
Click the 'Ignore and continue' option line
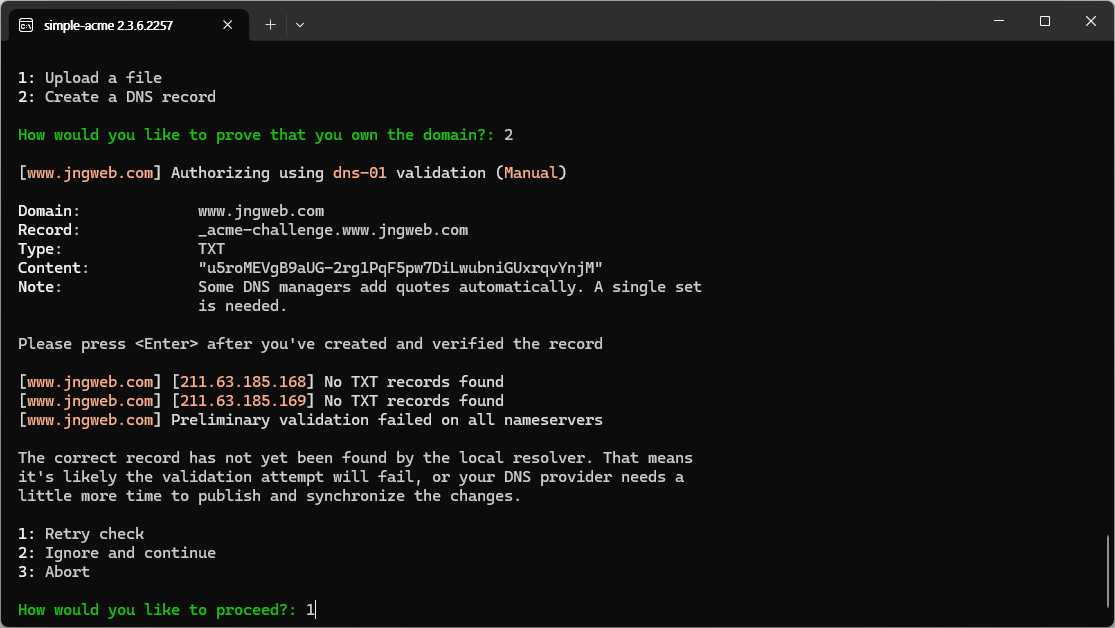tap(117, 553)
